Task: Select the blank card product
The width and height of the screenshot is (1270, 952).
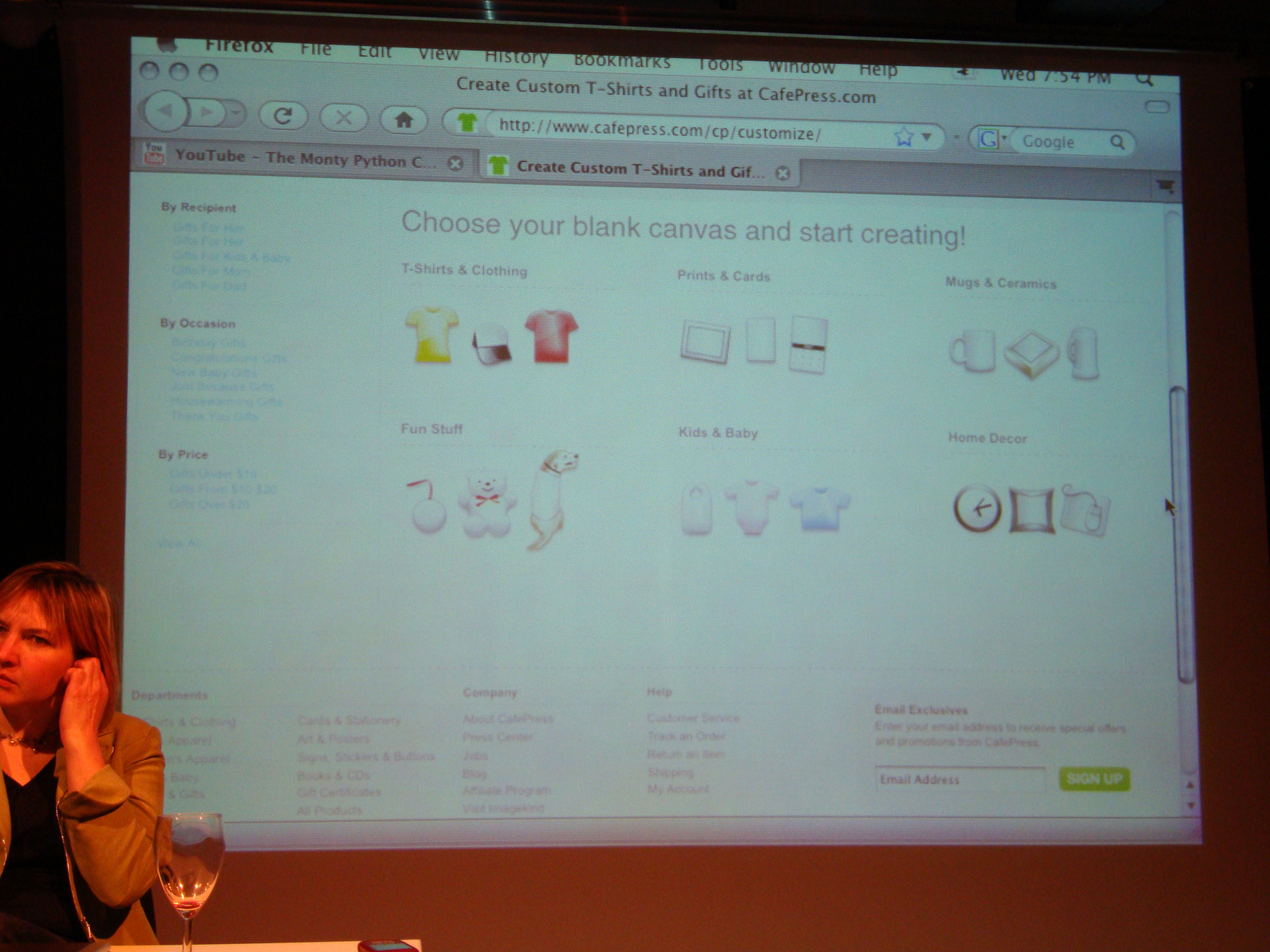Action: [761, 340]
